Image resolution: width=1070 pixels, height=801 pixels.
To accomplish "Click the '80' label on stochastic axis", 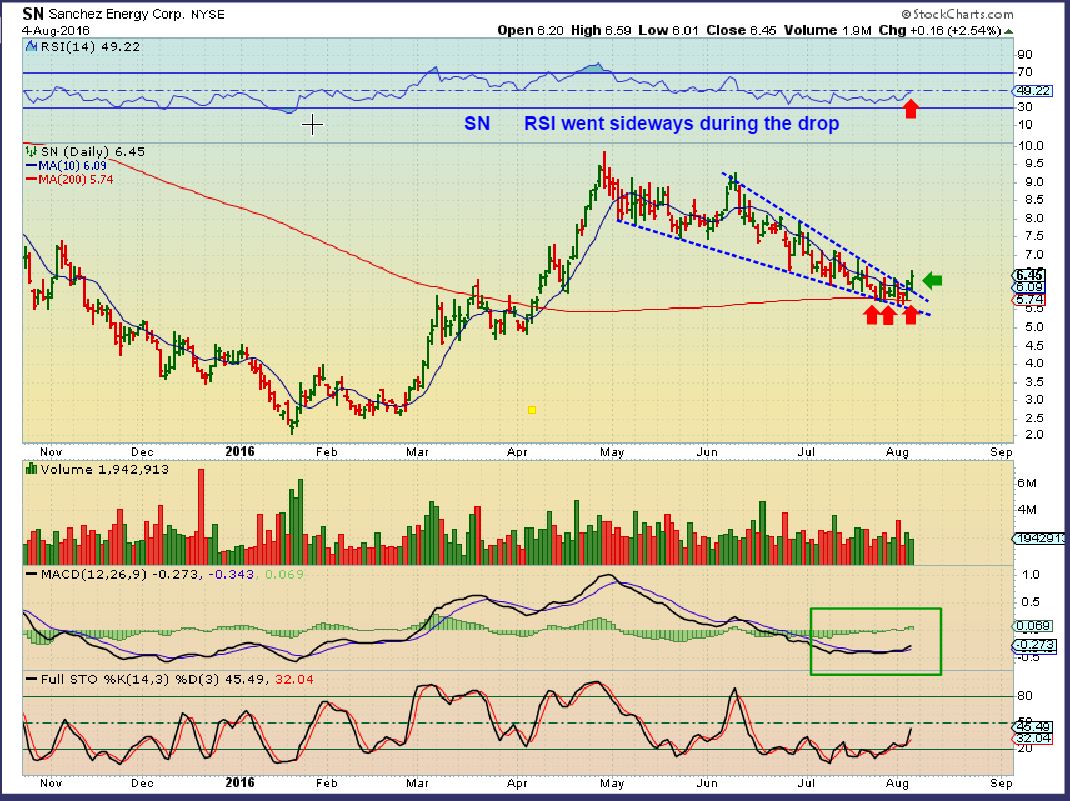I will click(x=1025, y=696).
